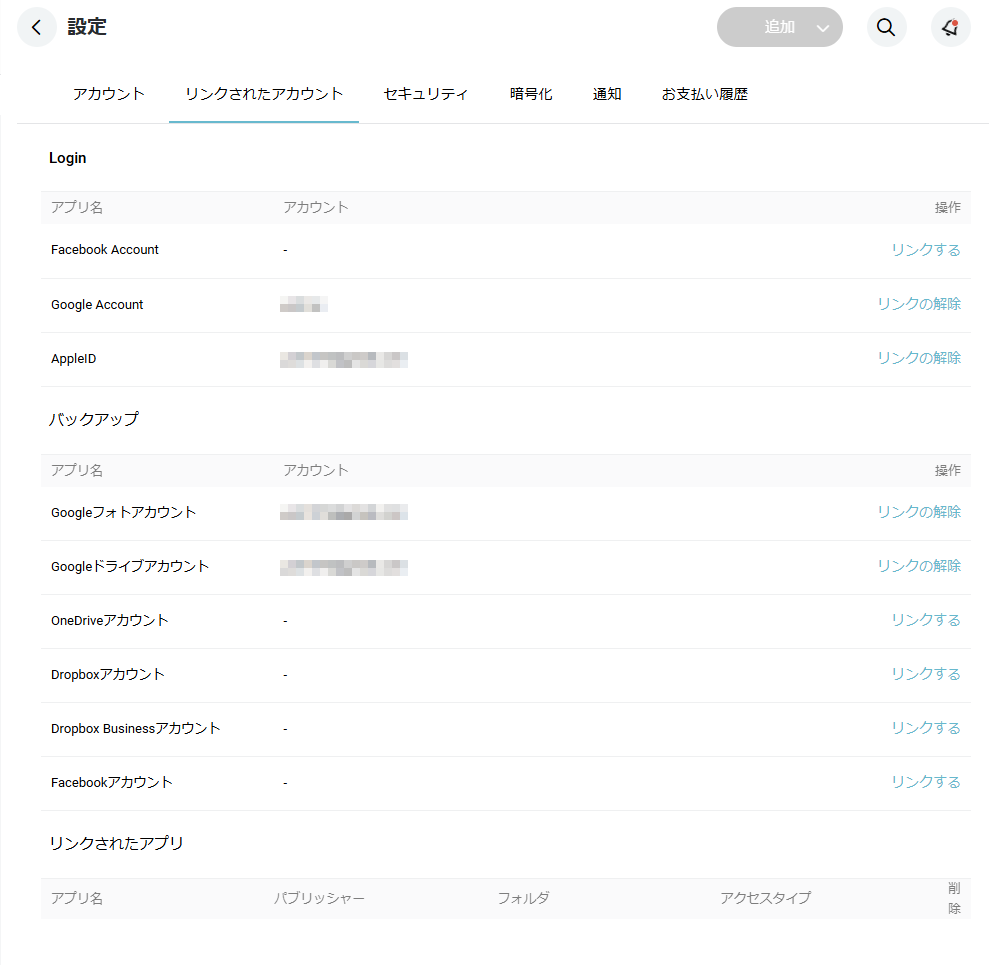The width and height of the screenshot is (989, 965).
Task: Unlink the Google Account login
Action: tap(918, 304)
